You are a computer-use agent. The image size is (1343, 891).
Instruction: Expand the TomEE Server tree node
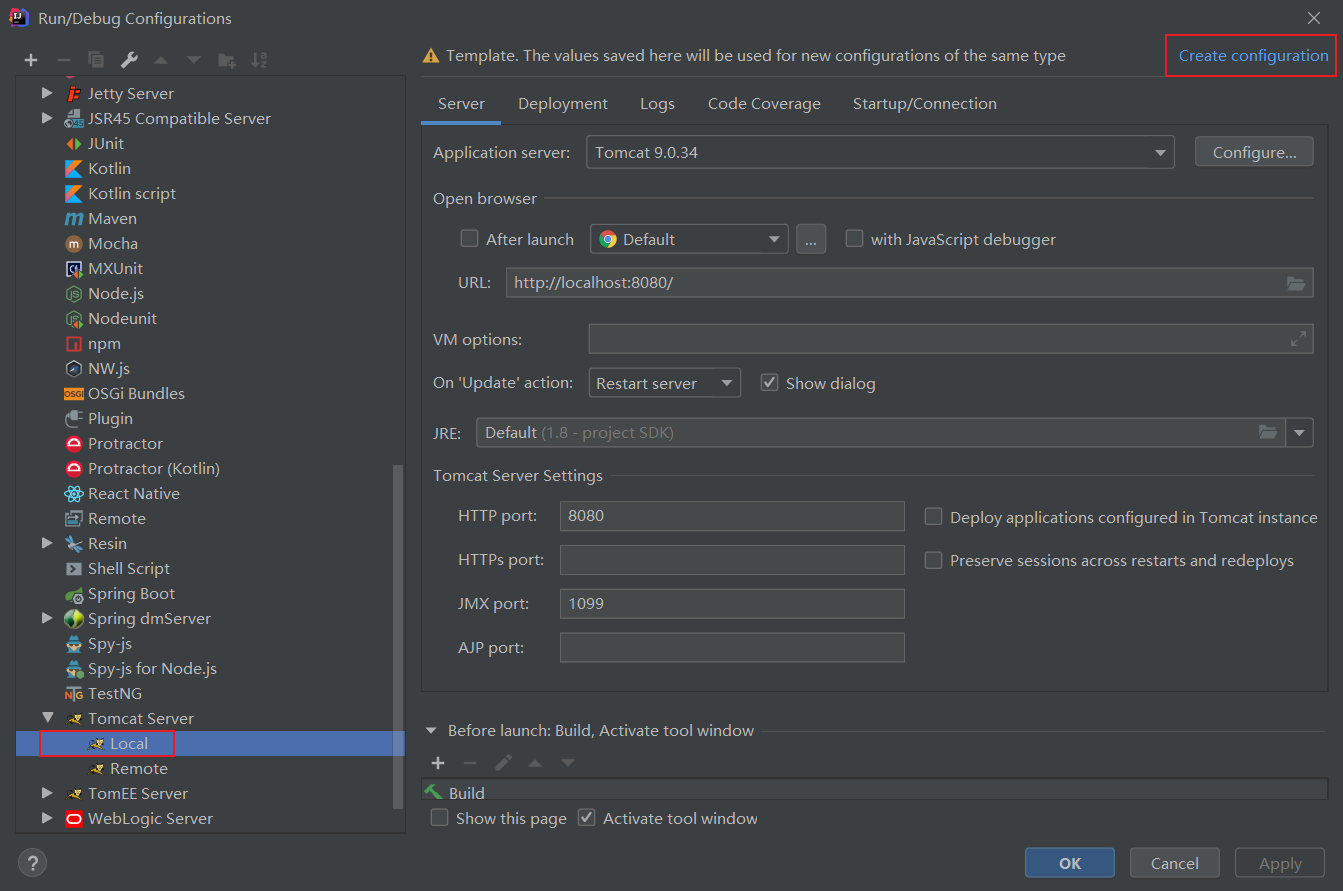47,793
